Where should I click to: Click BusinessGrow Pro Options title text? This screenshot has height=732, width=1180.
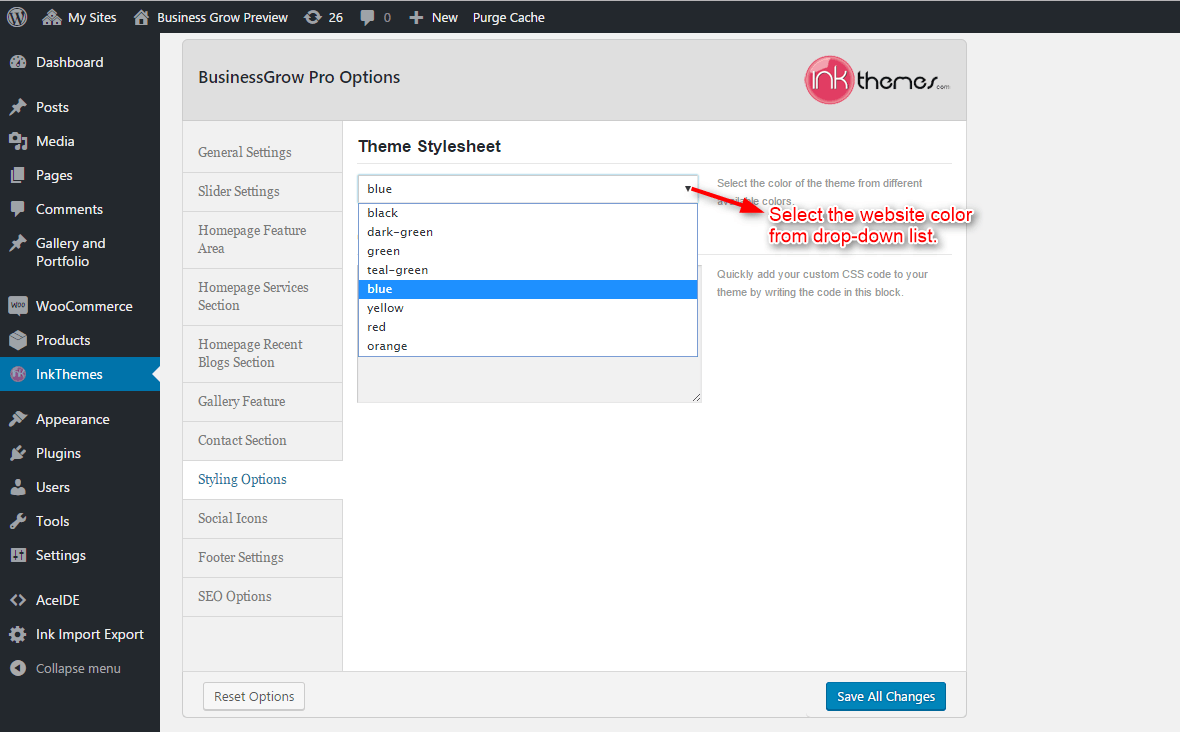pos(299,77)
